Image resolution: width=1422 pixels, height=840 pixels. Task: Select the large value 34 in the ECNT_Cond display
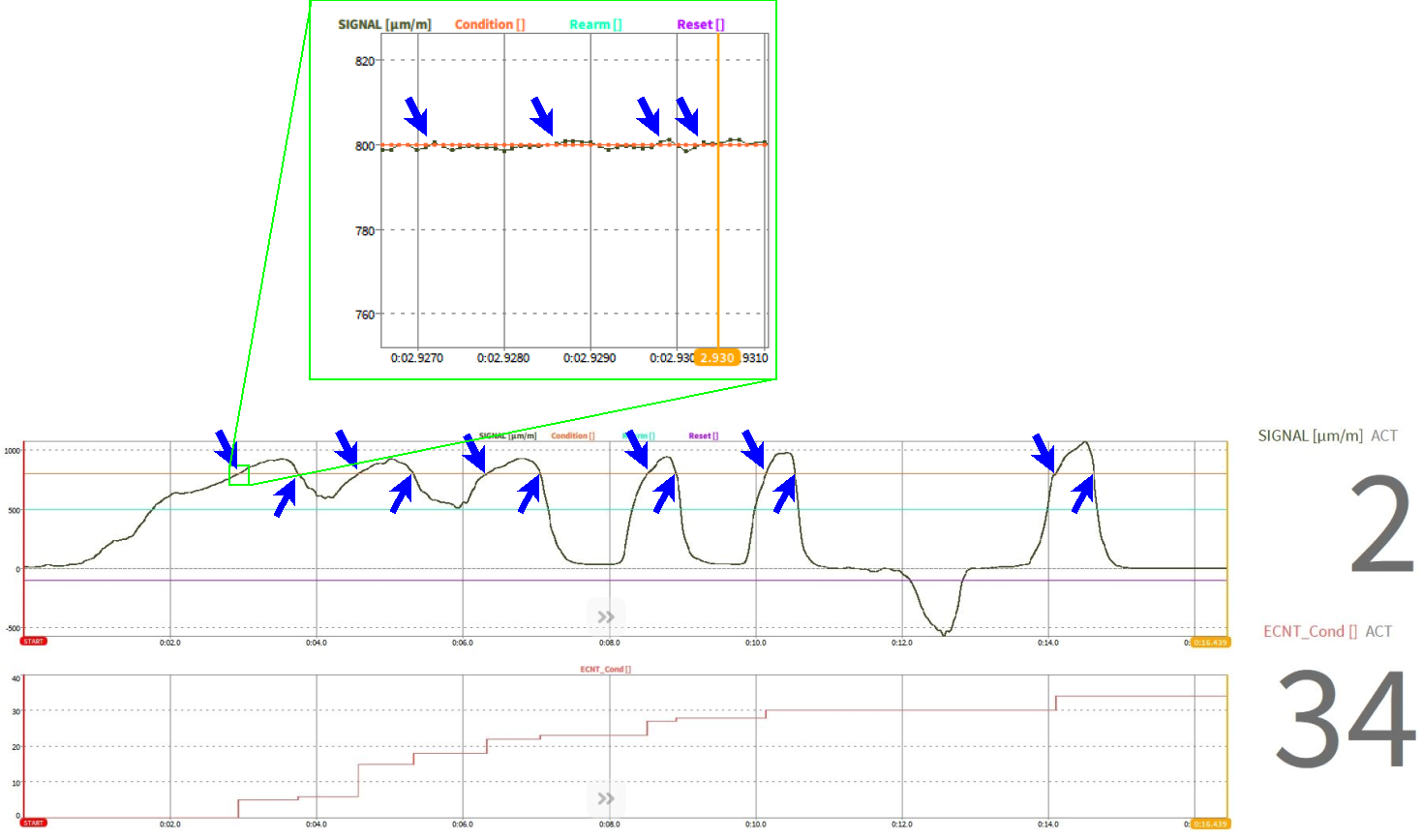click(1344, 719)
